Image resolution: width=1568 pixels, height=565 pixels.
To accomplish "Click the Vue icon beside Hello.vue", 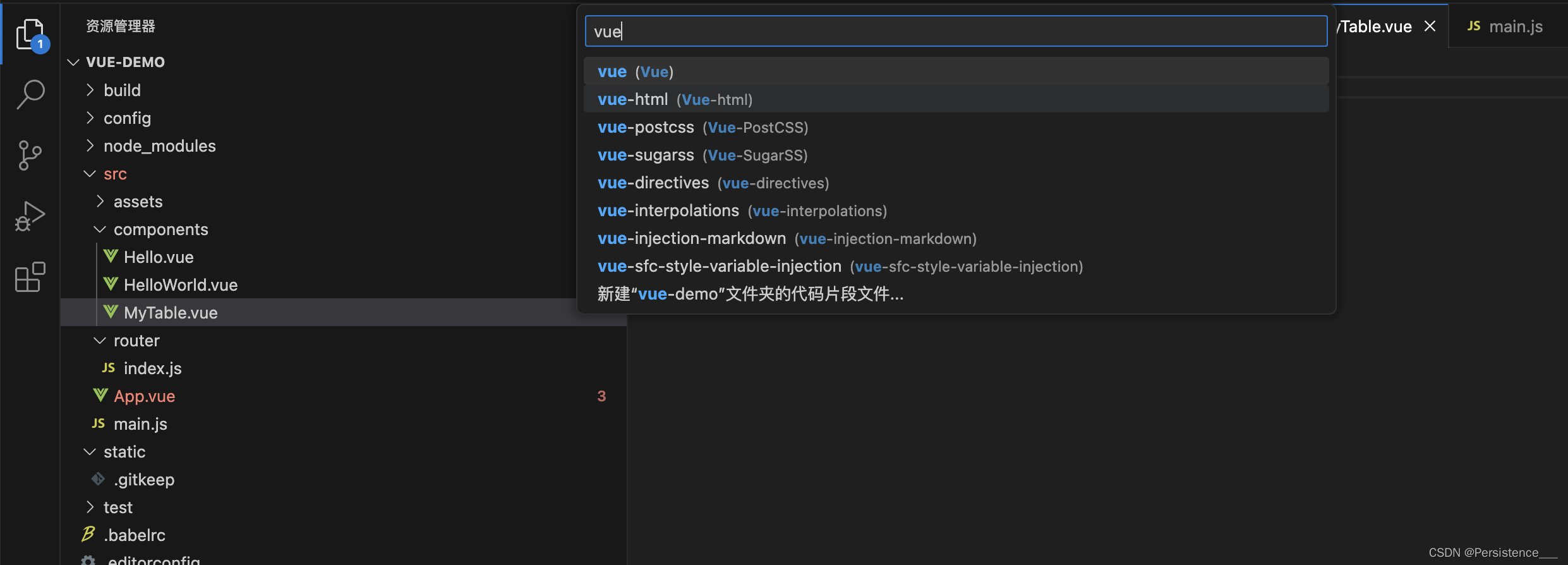I will click(x=111, y=257).
